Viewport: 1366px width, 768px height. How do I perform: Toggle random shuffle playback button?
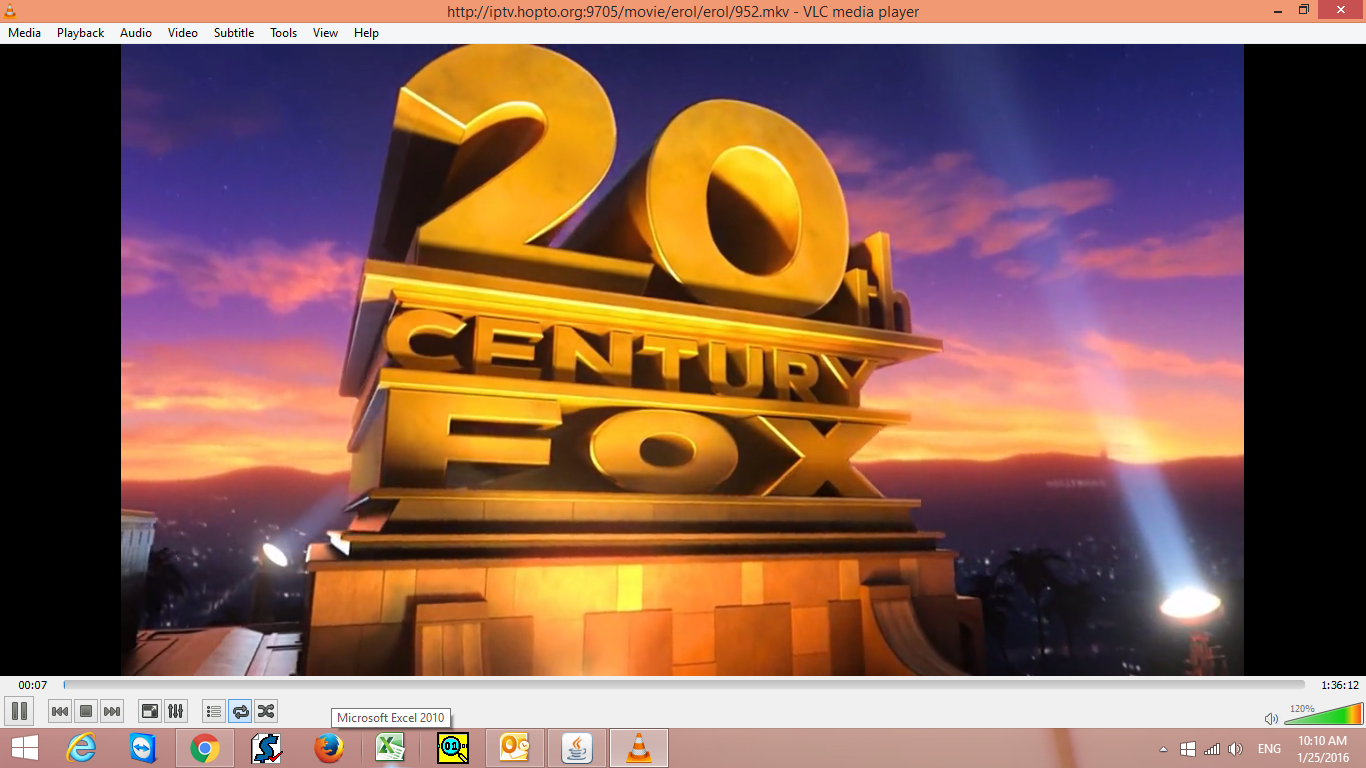[x=266, y=711]
